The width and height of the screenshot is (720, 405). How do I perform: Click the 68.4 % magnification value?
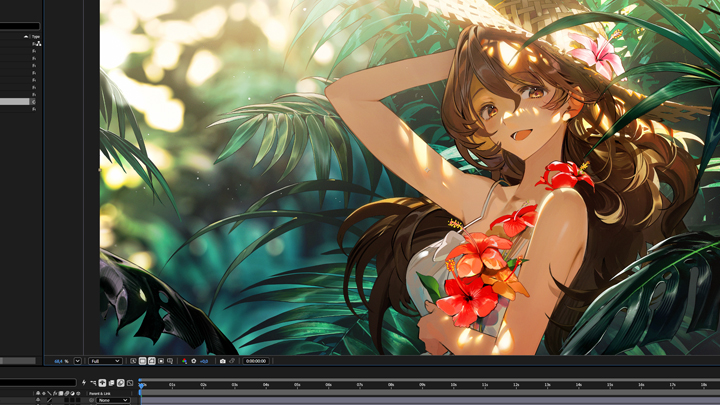coord(61,361)
